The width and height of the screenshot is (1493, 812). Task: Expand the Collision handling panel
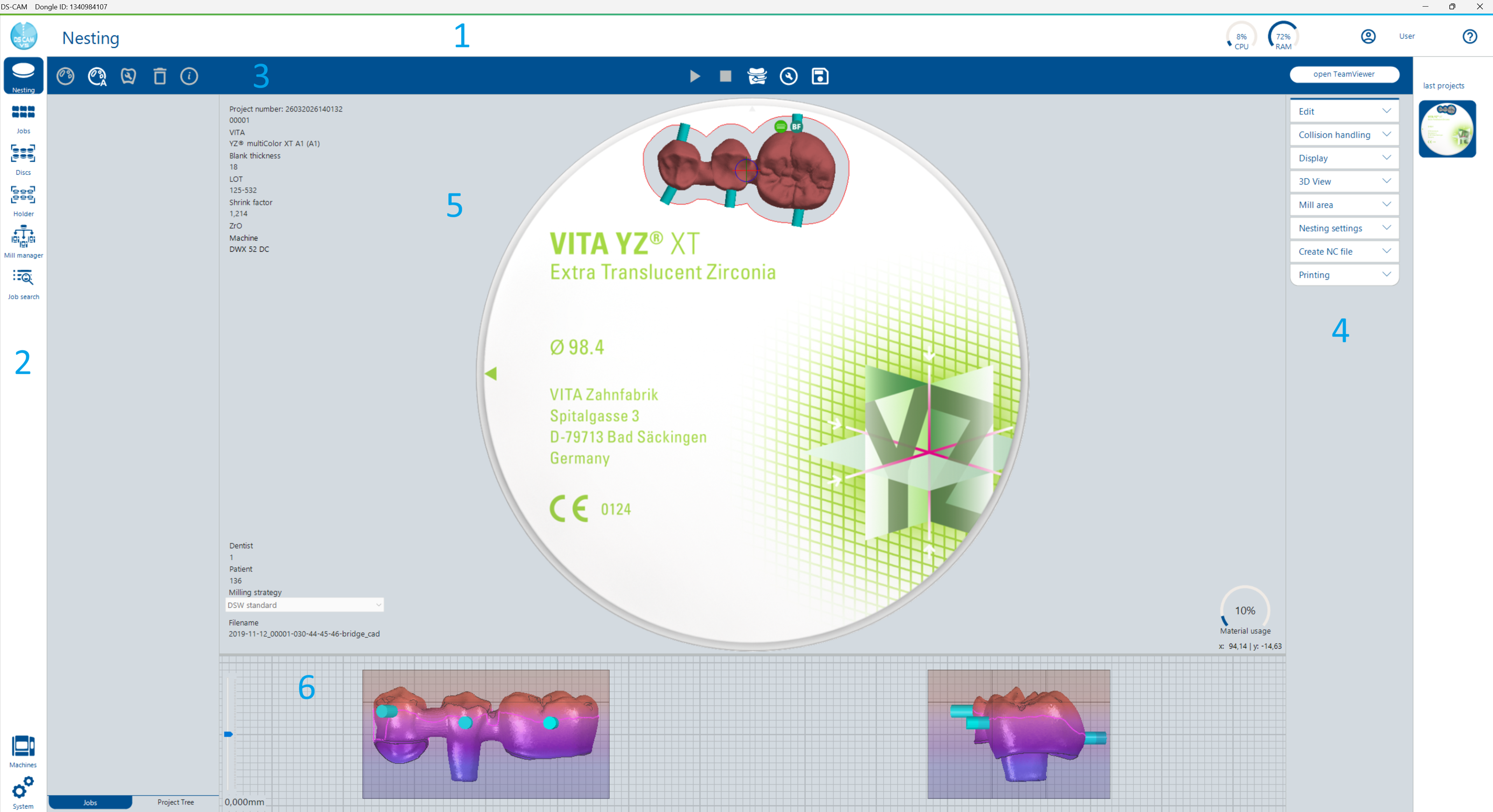[x=1344, y=135]
